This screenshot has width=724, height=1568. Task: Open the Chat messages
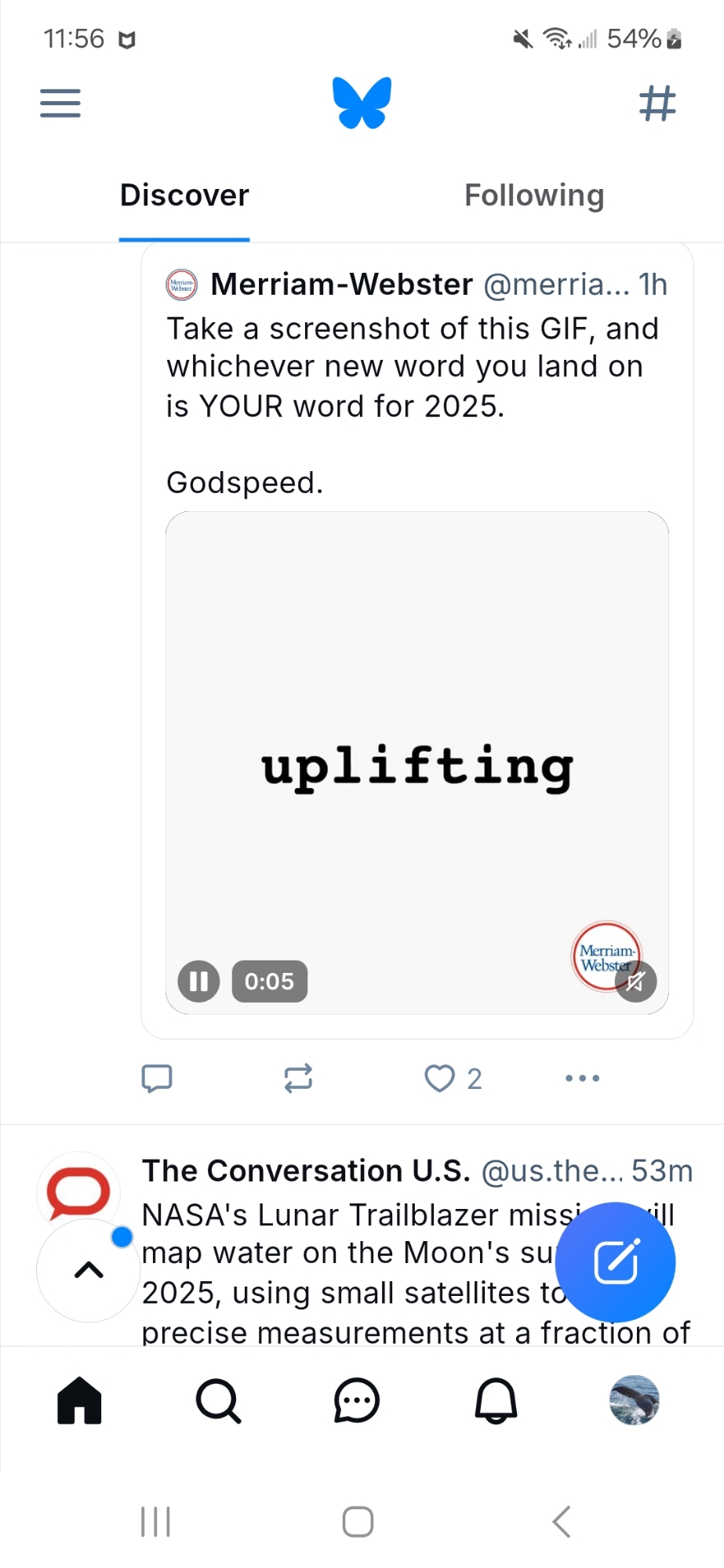pyautogui.click(x=357, y=1400)
